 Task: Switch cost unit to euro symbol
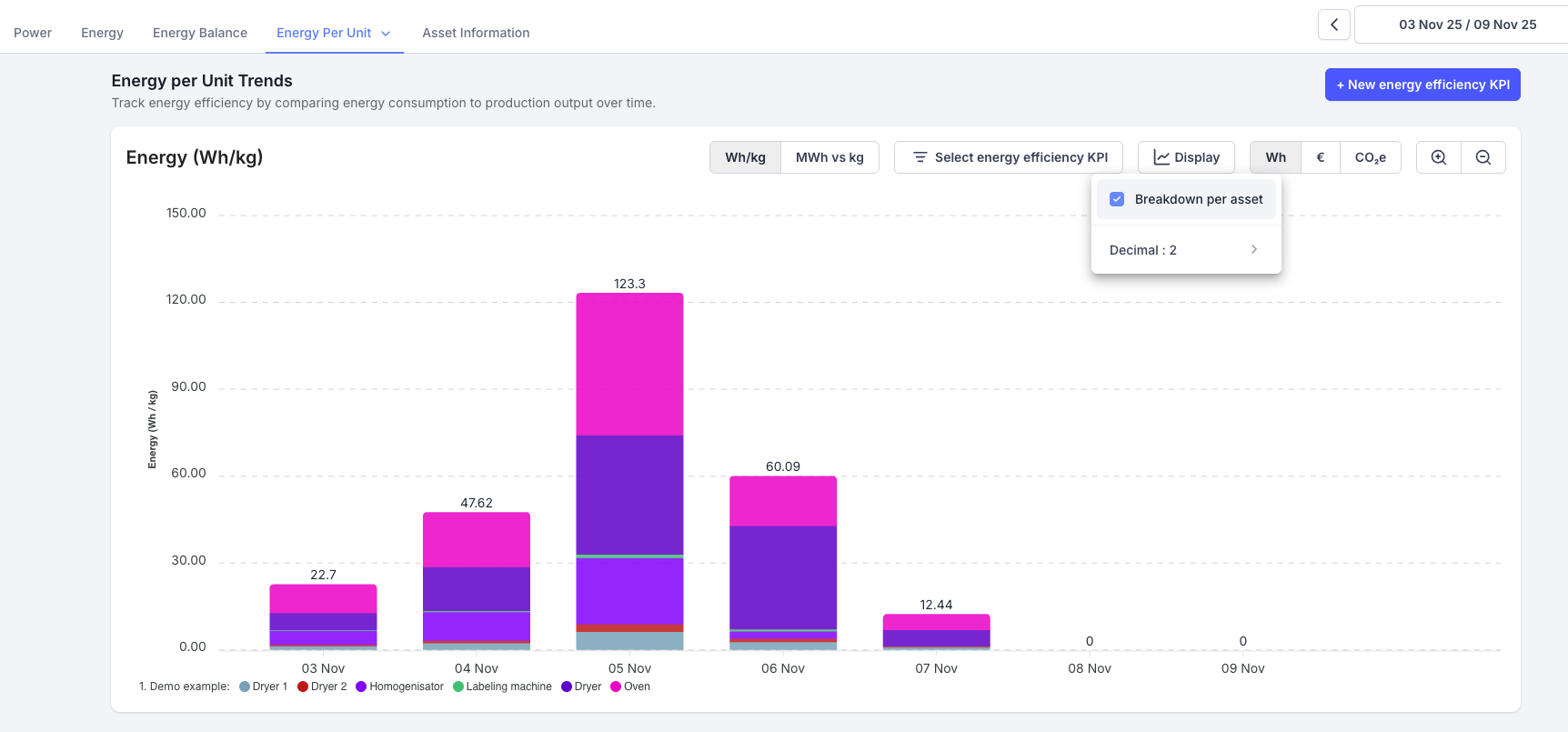click(x=1321, y=157)
